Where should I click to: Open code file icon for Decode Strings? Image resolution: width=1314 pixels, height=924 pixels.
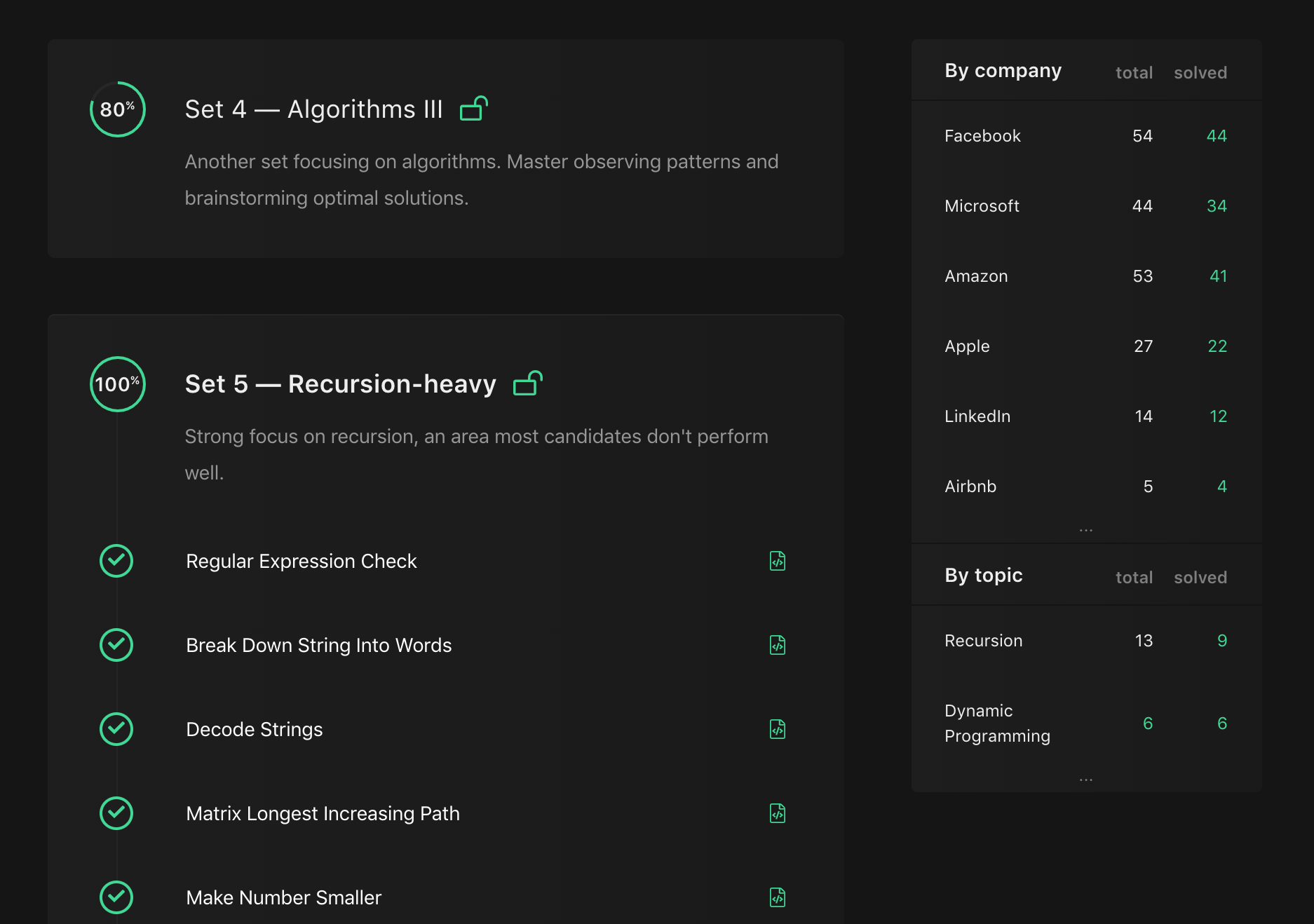[x=777, y=729]
